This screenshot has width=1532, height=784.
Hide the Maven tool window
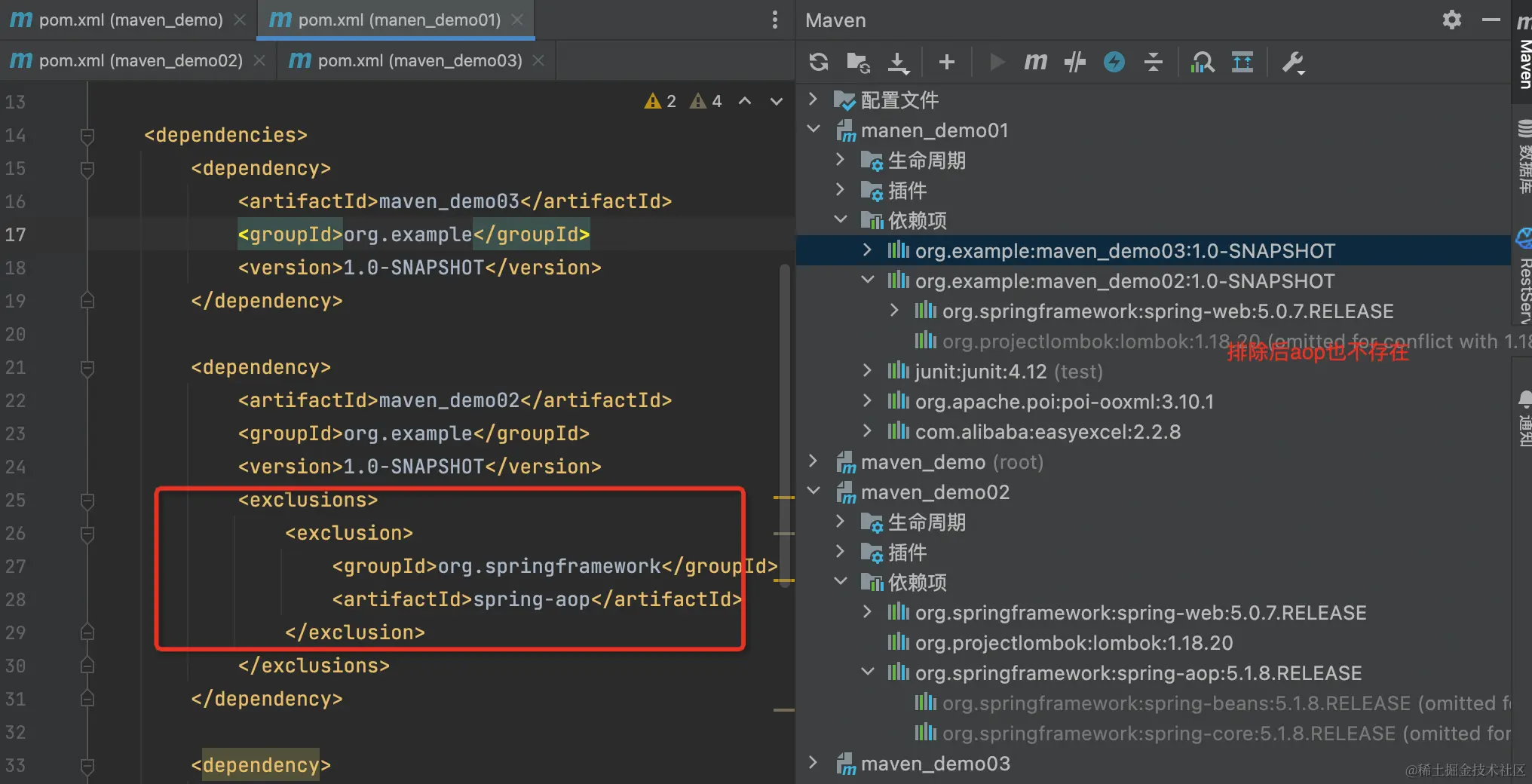coord(1491,20)
